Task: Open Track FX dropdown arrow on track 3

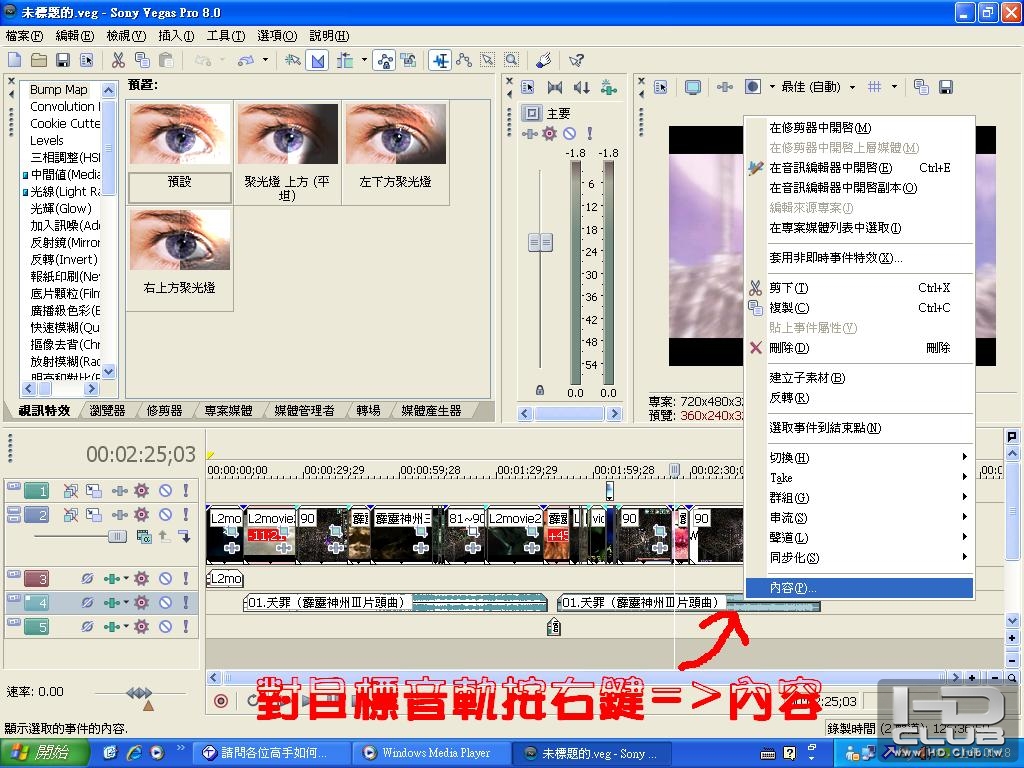Action: [x=126, y=579]
